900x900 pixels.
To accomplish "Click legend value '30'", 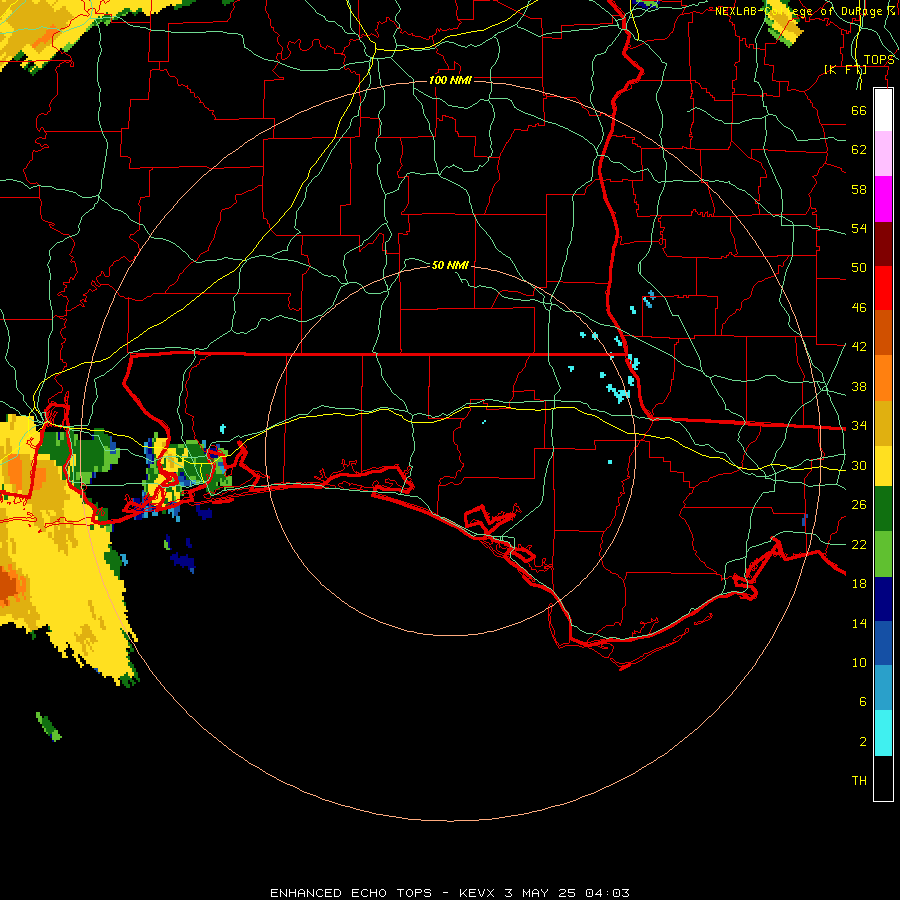I will (859, 465).
